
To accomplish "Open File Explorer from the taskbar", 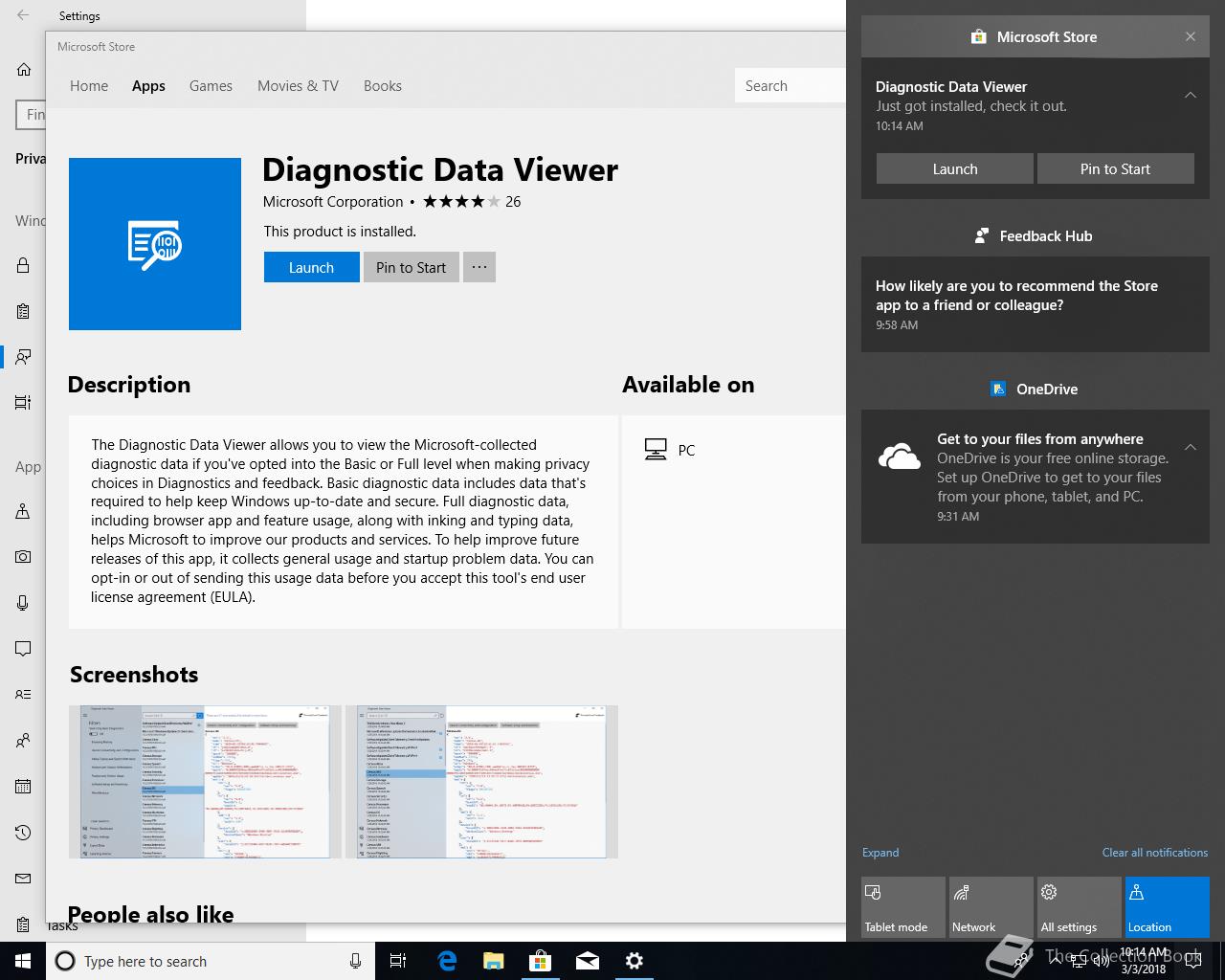I will pyautogui.click(x=494, y=961).
